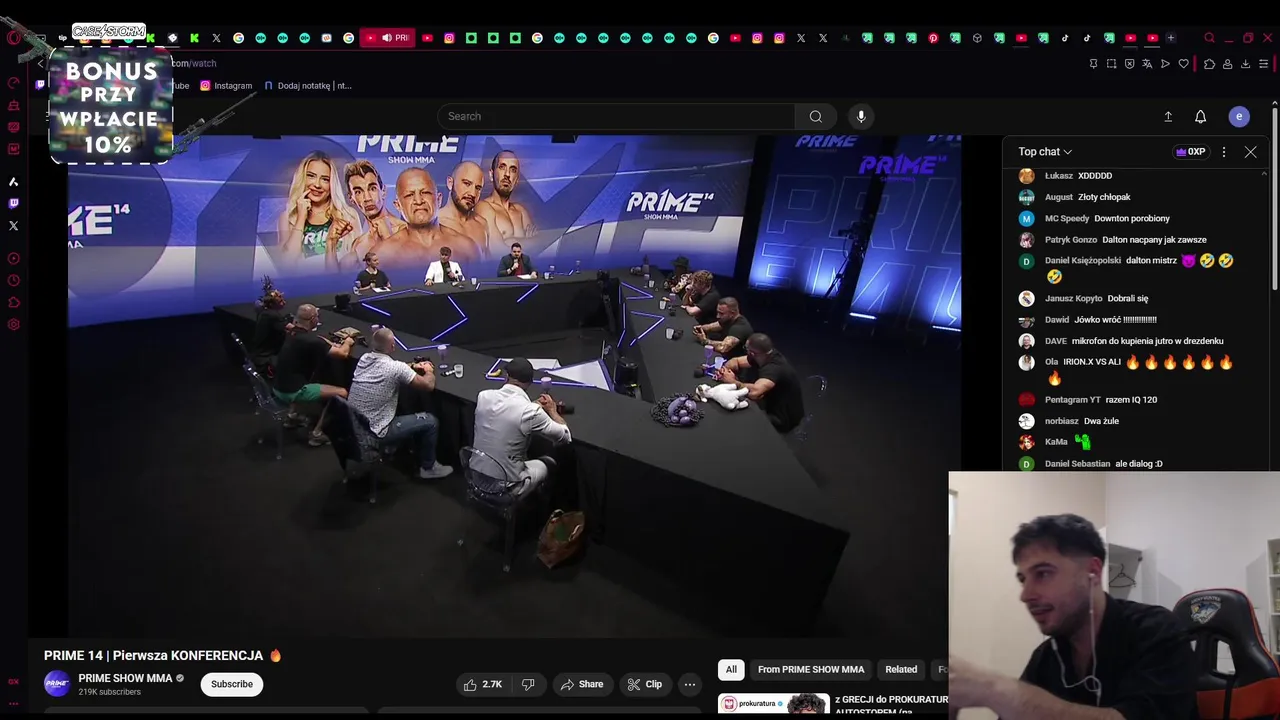Open sidebar settings gear icon
1280x720 pixels.
coord(13,324)
